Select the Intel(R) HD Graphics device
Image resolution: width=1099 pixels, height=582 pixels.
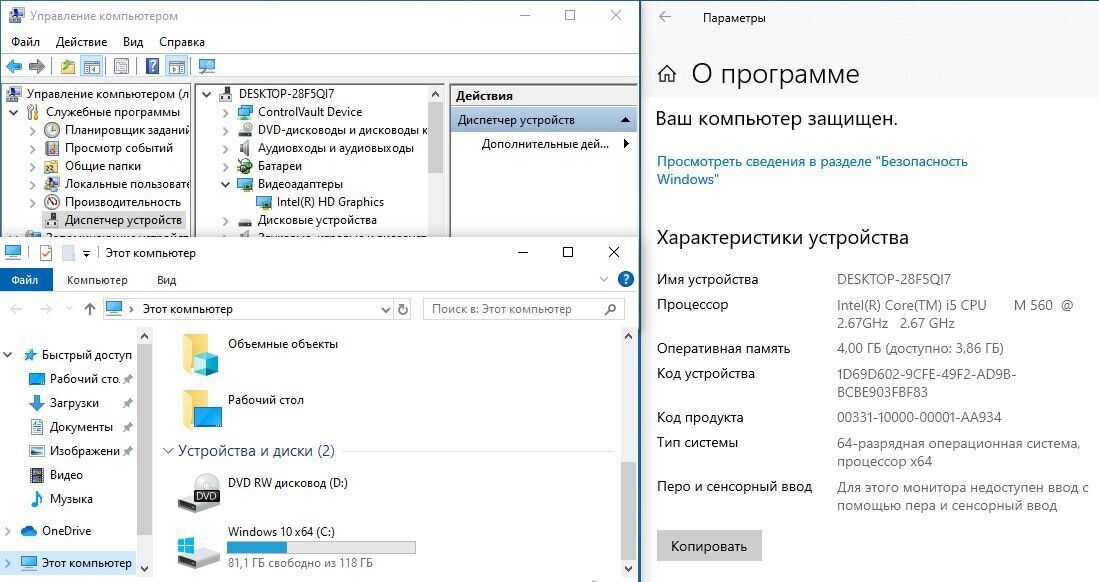[330, 202]
